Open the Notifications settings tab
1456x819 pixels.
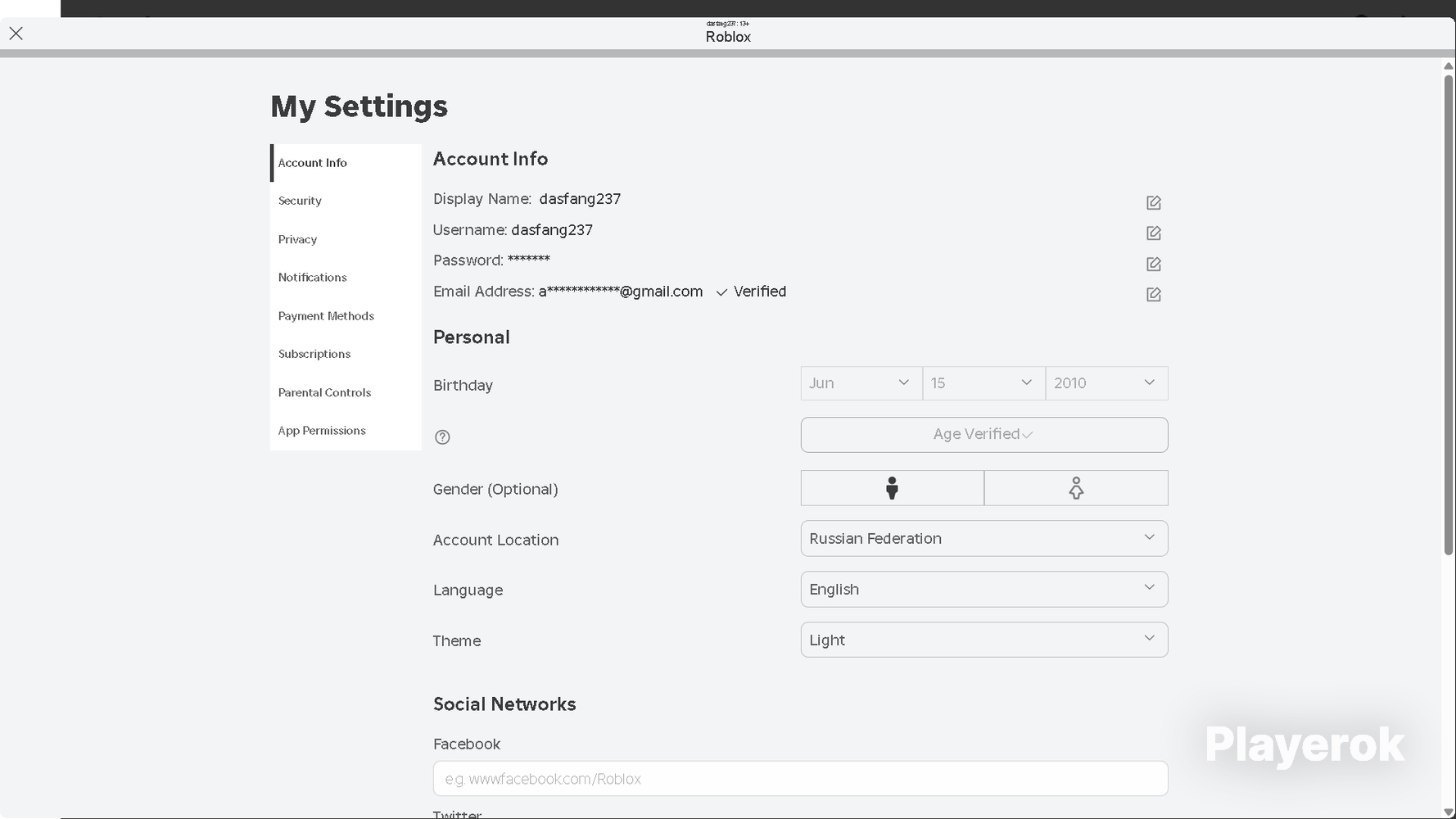[x=346, y=278]
